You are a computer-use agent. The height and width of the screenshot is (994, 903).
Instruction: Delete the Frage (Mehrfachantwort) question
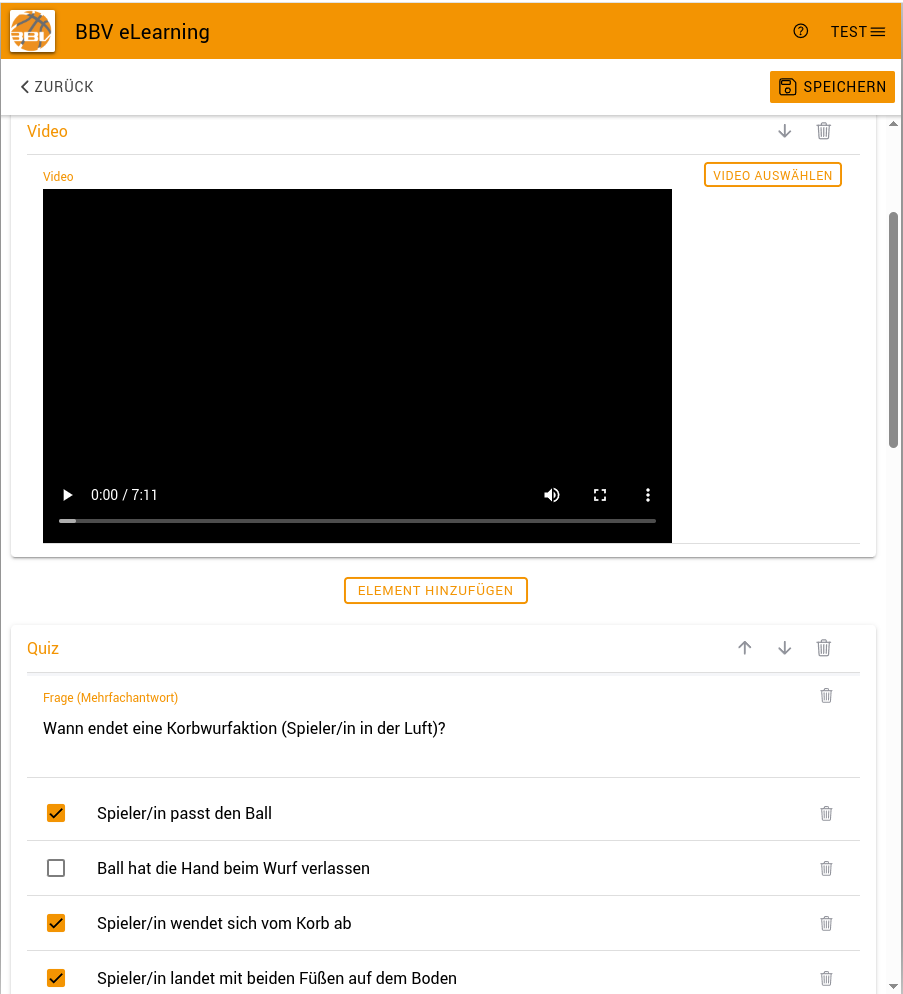[x=826, y=695]
